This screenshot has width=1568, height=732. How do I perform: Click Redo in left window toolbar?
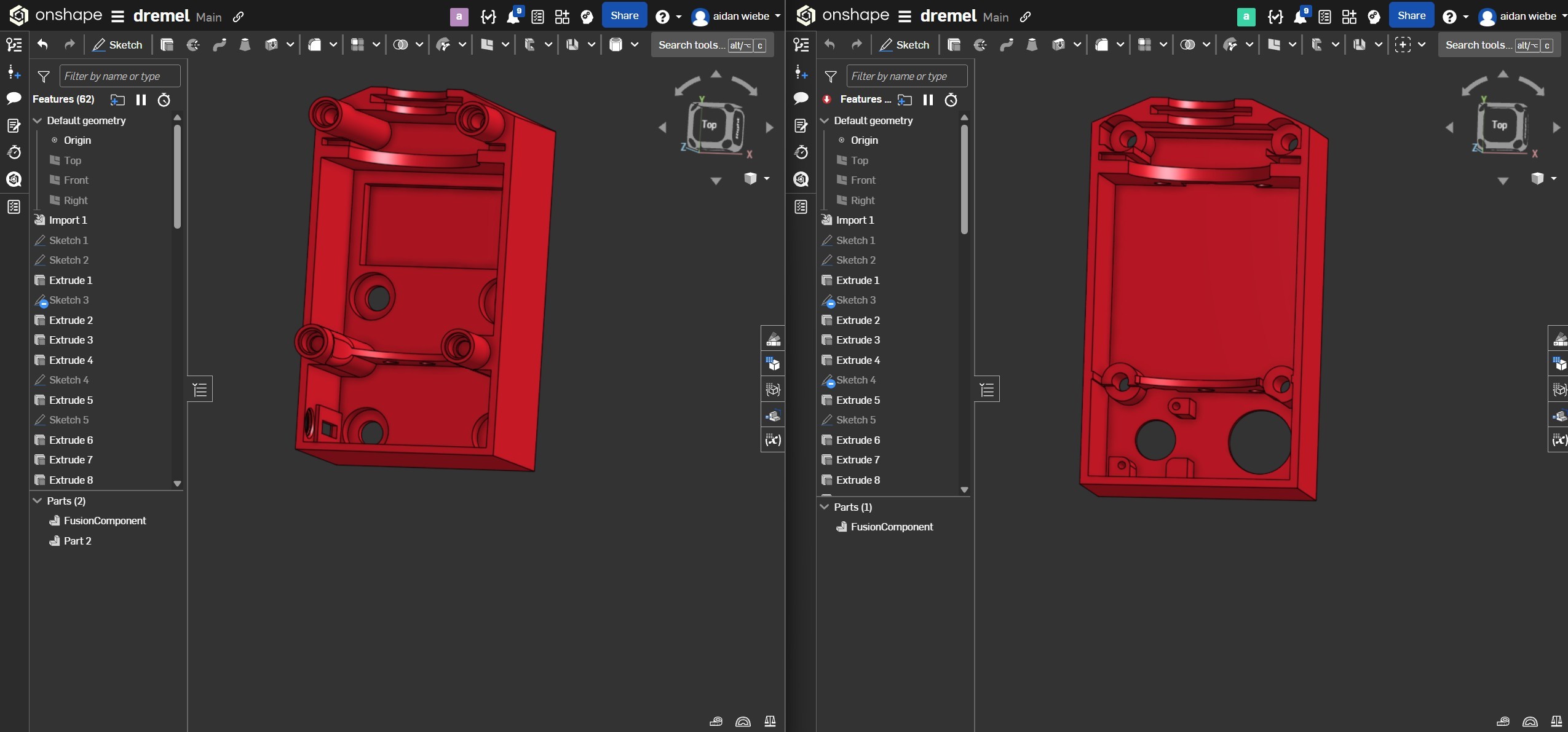(x=69, y=44)
